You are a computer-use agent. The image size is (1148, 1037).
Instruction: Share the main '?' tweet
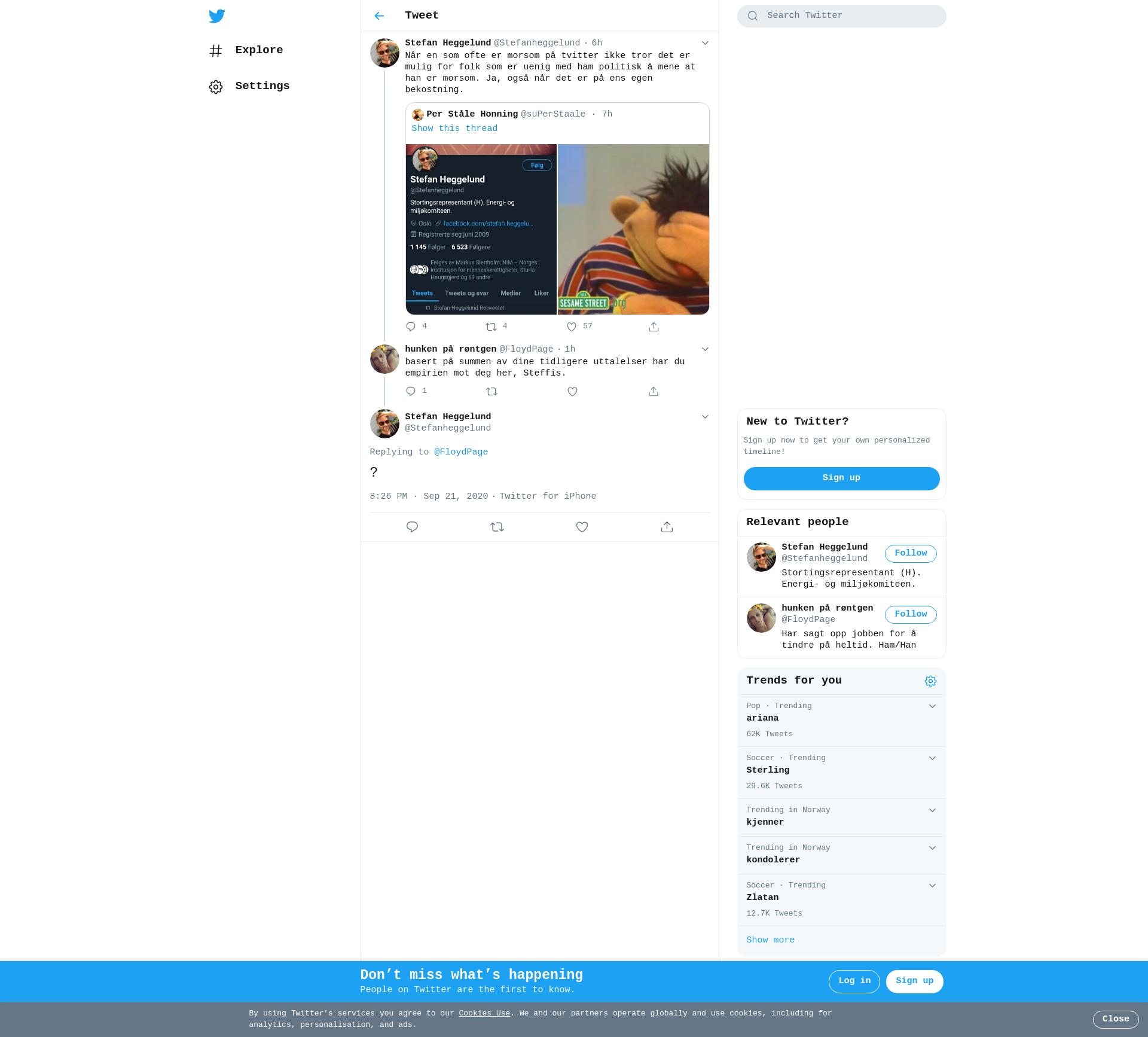tap(667, 527)
